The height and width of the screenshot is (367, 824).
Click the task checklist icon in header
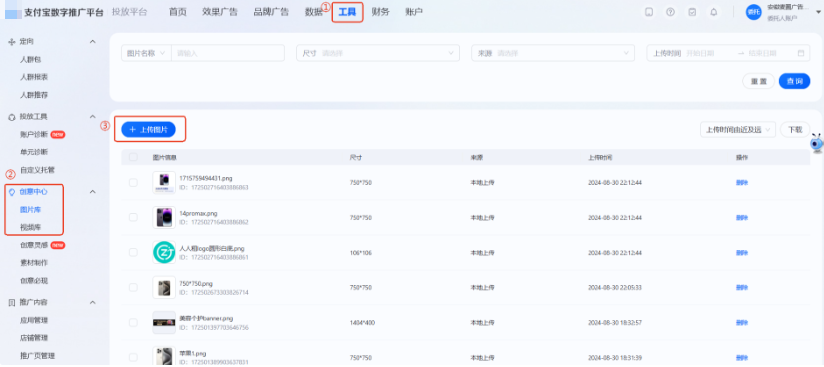coord(692,12)
